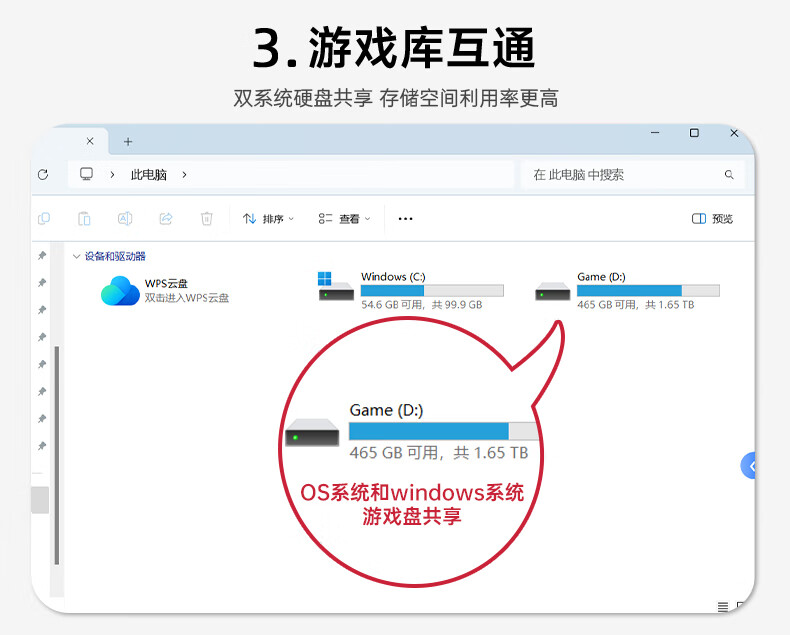
Task: Click the delete trash icon
Action: pos(207,219)
